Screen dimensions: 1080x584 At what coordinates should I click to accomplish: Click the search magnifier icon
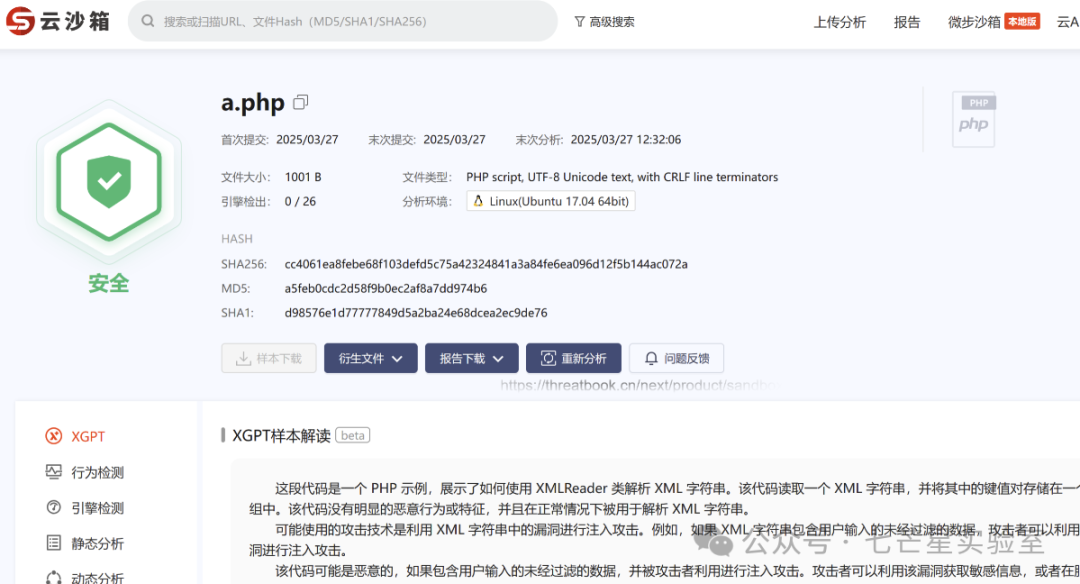147,21
